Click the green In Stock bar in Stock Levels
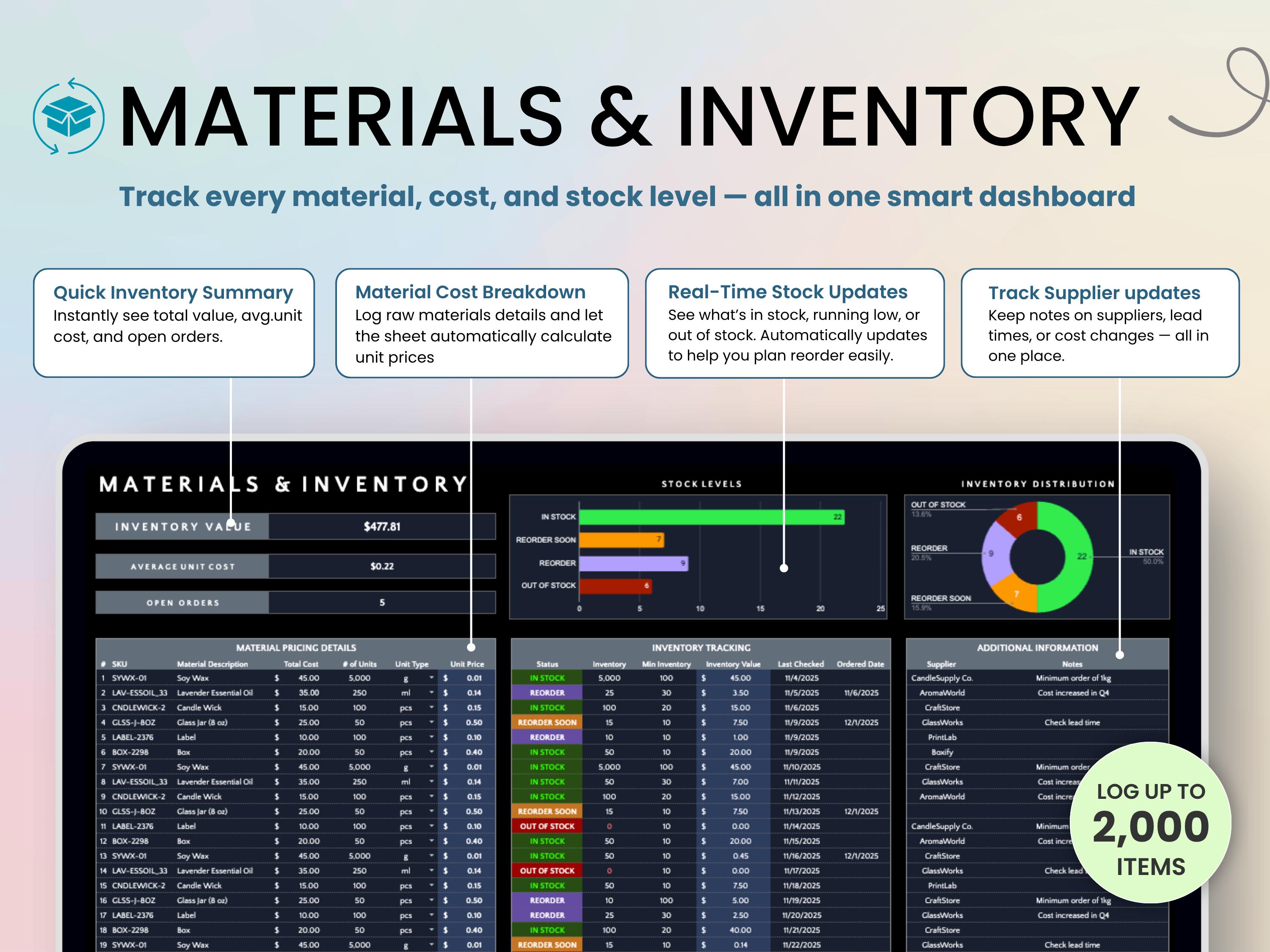The width and height of the screenshot is (1270, 952). click(711, 517)
